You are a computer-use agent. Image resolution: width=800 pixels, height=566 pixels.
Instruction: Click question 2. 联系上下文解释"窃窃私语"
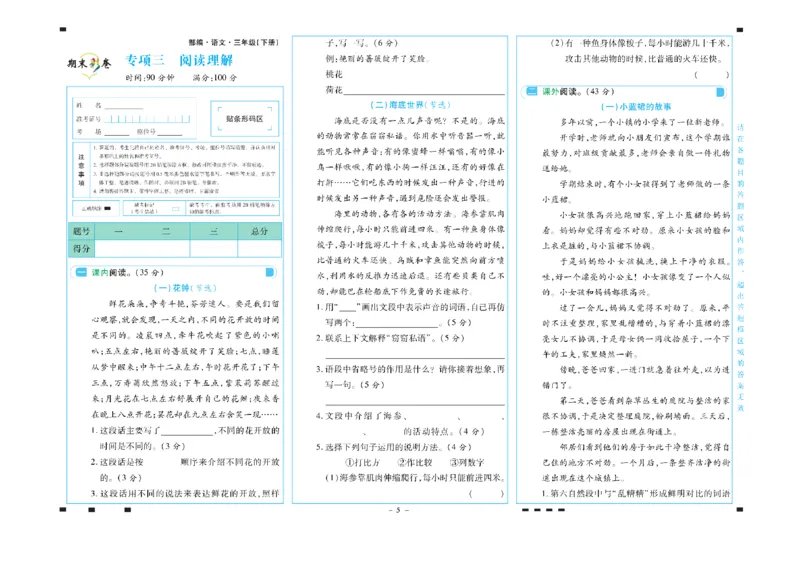(x=390, y=338)
